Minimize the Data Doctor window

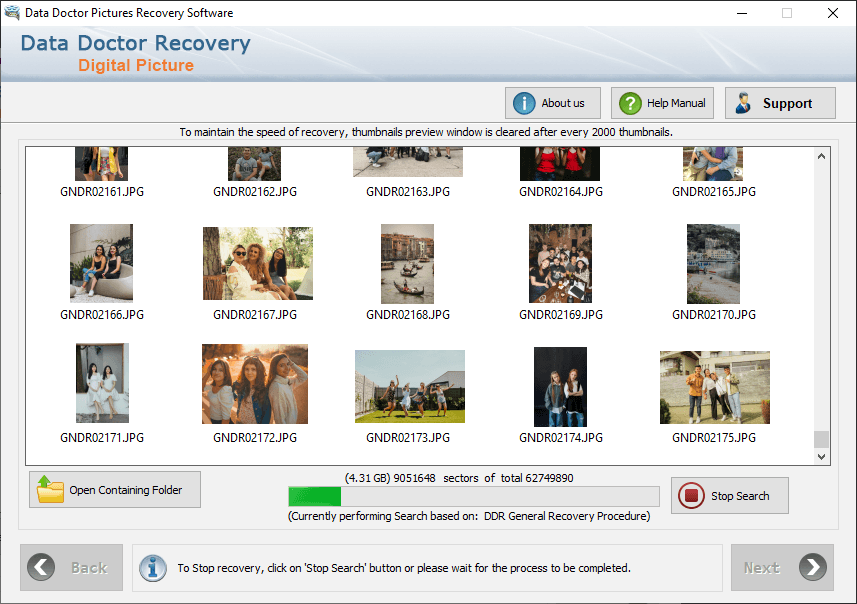coord(742,13)
